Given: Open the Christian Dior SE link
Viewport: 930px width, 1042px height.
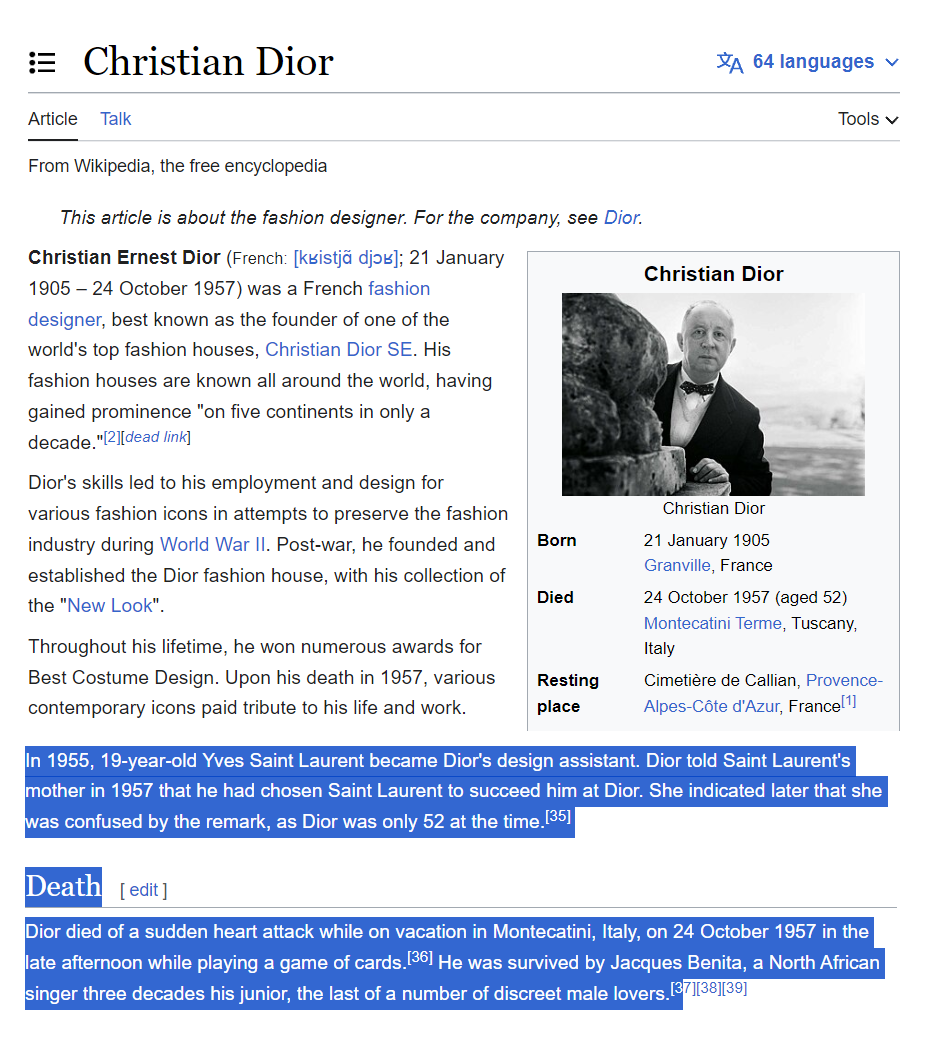Looking at the screenshot, I should point(338,350).
